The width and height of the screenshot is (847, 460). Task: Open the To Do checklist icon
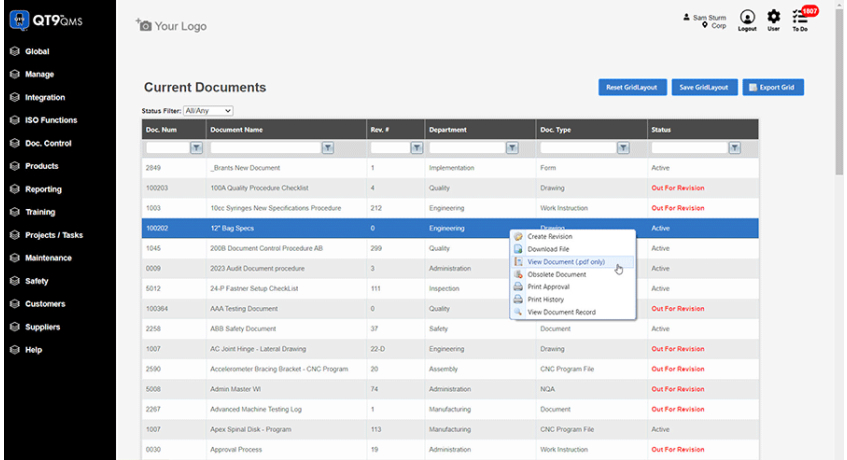[800, 17]
